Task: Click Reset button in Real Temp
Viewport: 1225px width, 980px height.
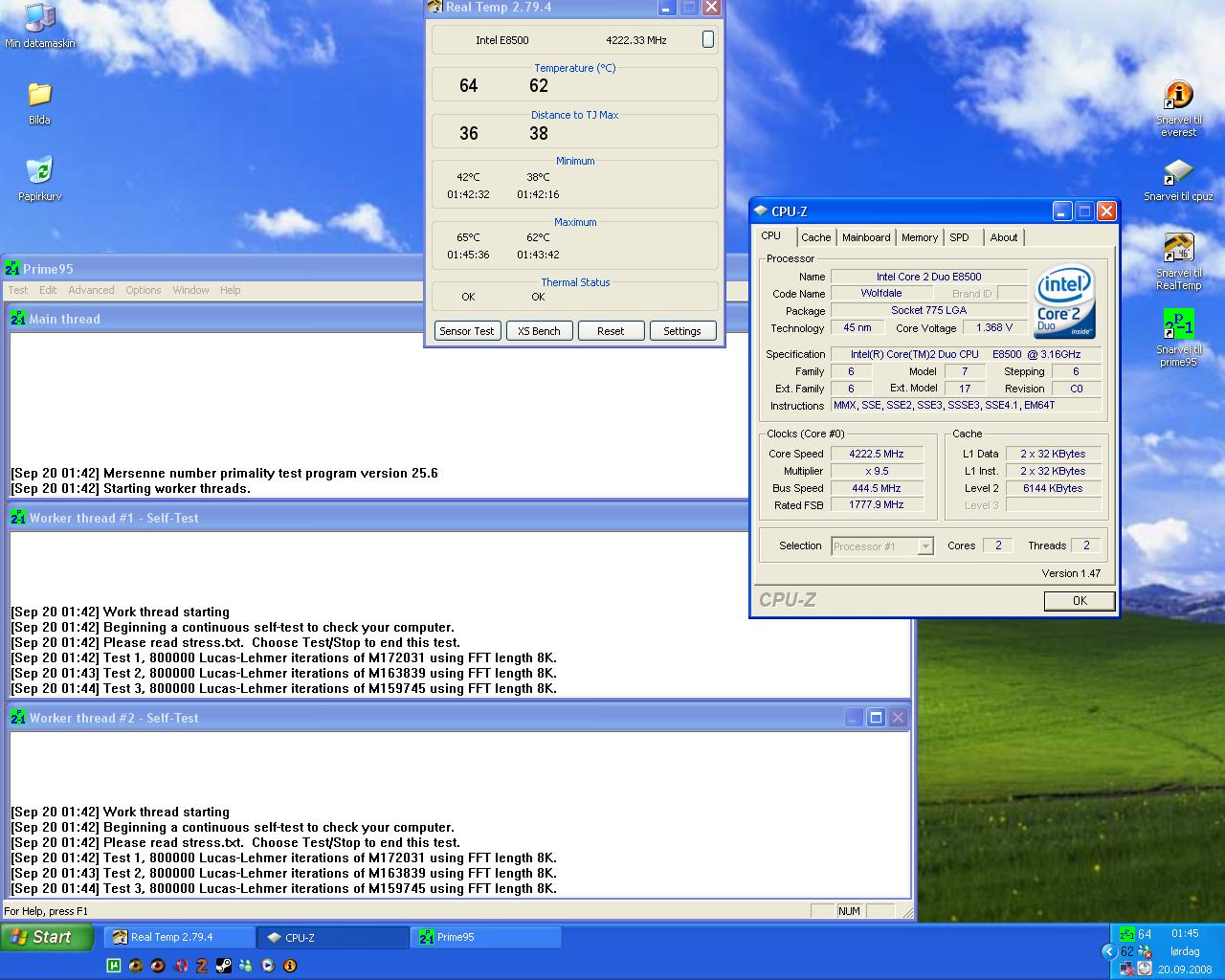Action: click(x=611, y=331)
